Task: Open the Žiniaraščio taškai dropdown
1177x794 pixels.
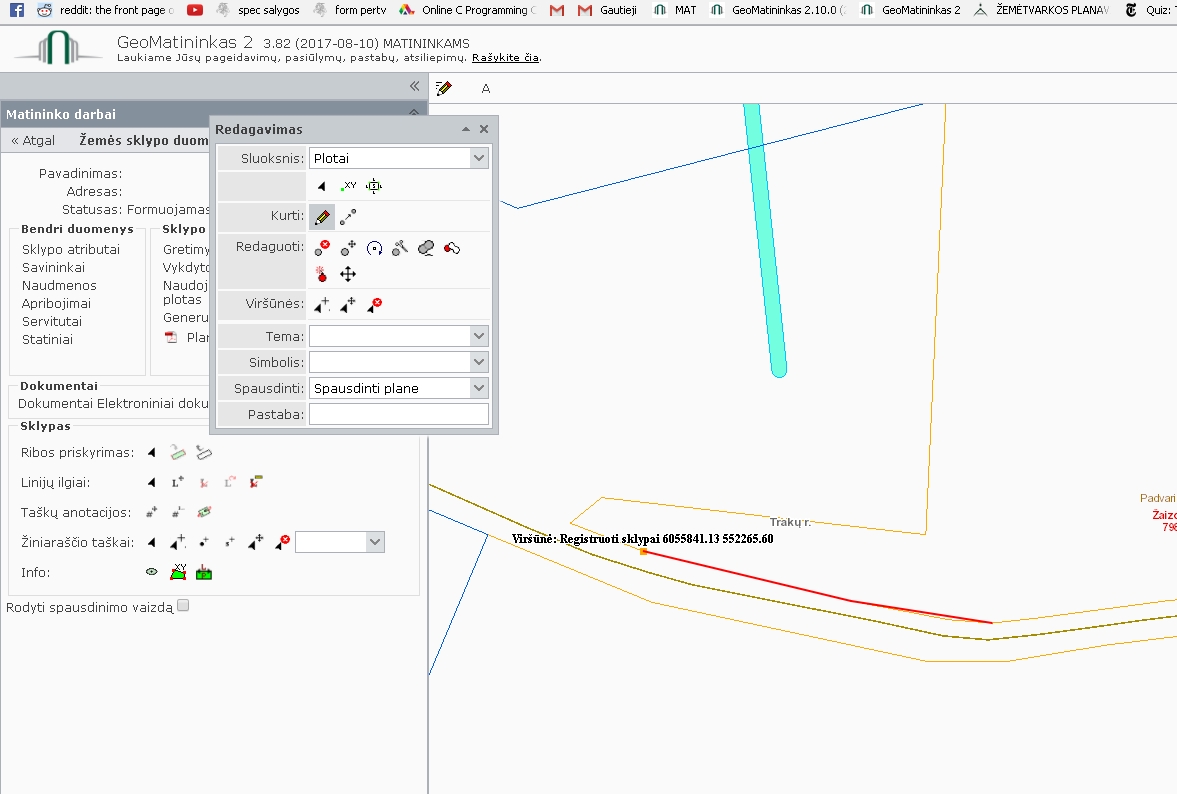Action: [340, 542]
